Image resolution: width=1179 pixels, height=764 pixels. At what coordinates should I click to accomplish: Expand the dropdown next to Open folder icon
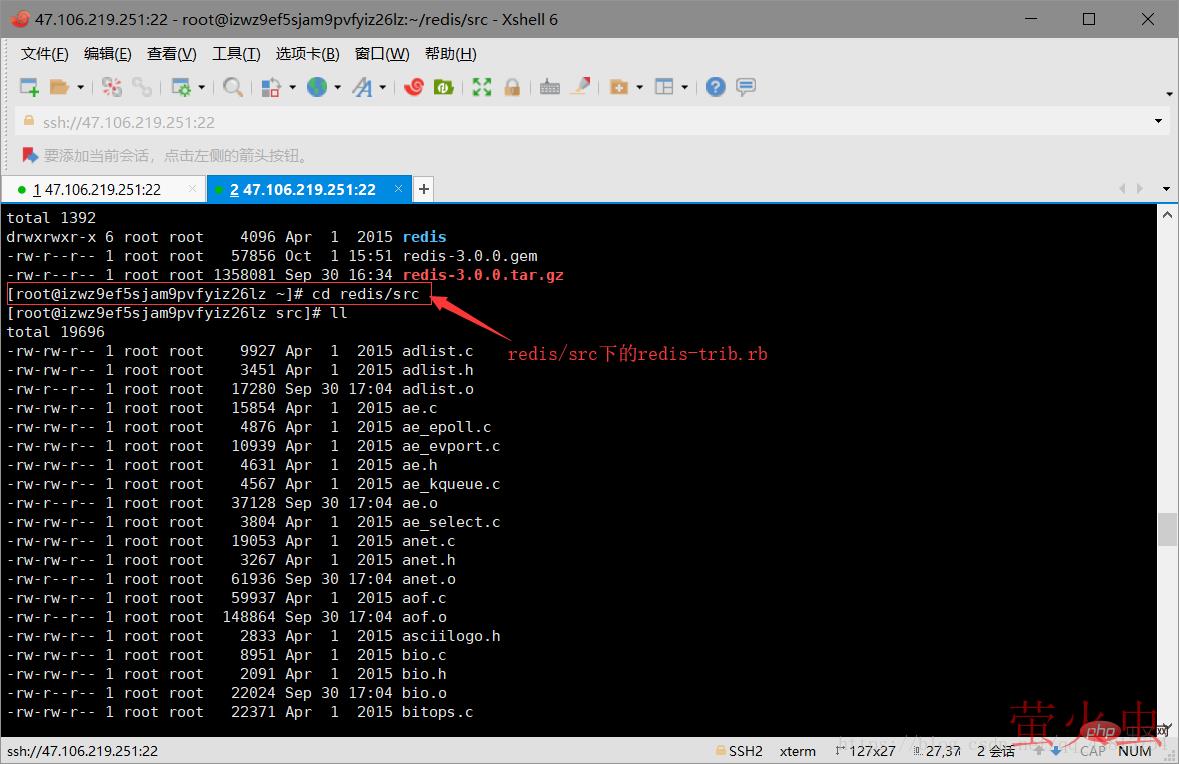pyautogui.click(x=81, y=88)
